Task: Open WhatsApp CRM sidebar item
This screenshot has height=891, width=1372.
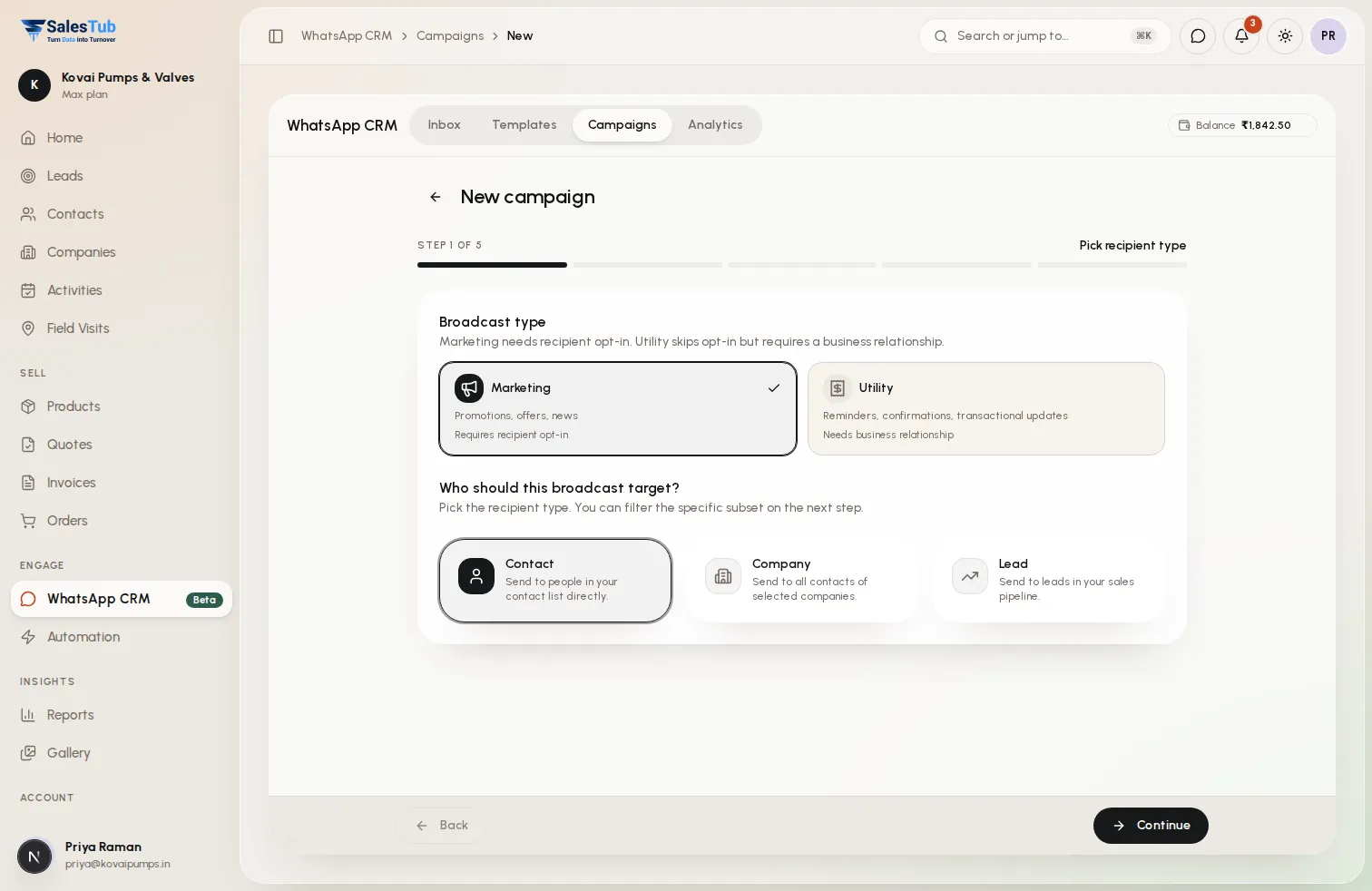Action: [x=122, y=599]
